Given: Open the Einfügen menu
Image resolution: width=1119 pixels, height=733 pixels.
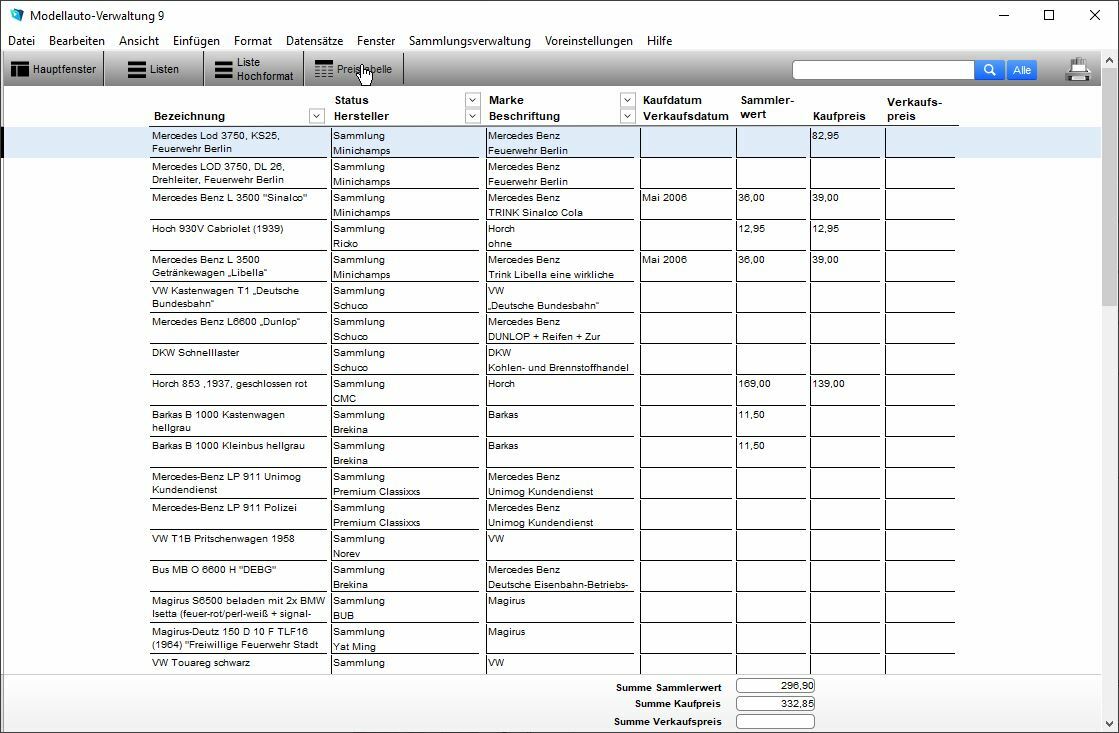Looking at the screenshot, I should 196,41.
